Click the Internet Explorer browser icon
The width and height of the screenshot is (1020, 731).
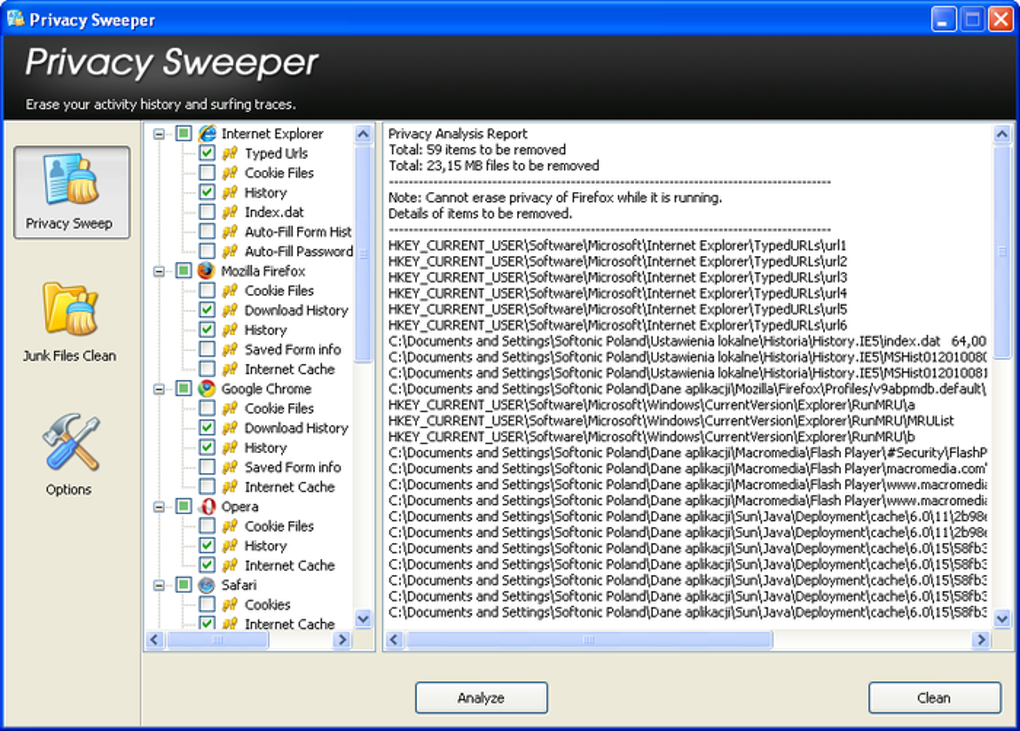click(x=207, y=133)
